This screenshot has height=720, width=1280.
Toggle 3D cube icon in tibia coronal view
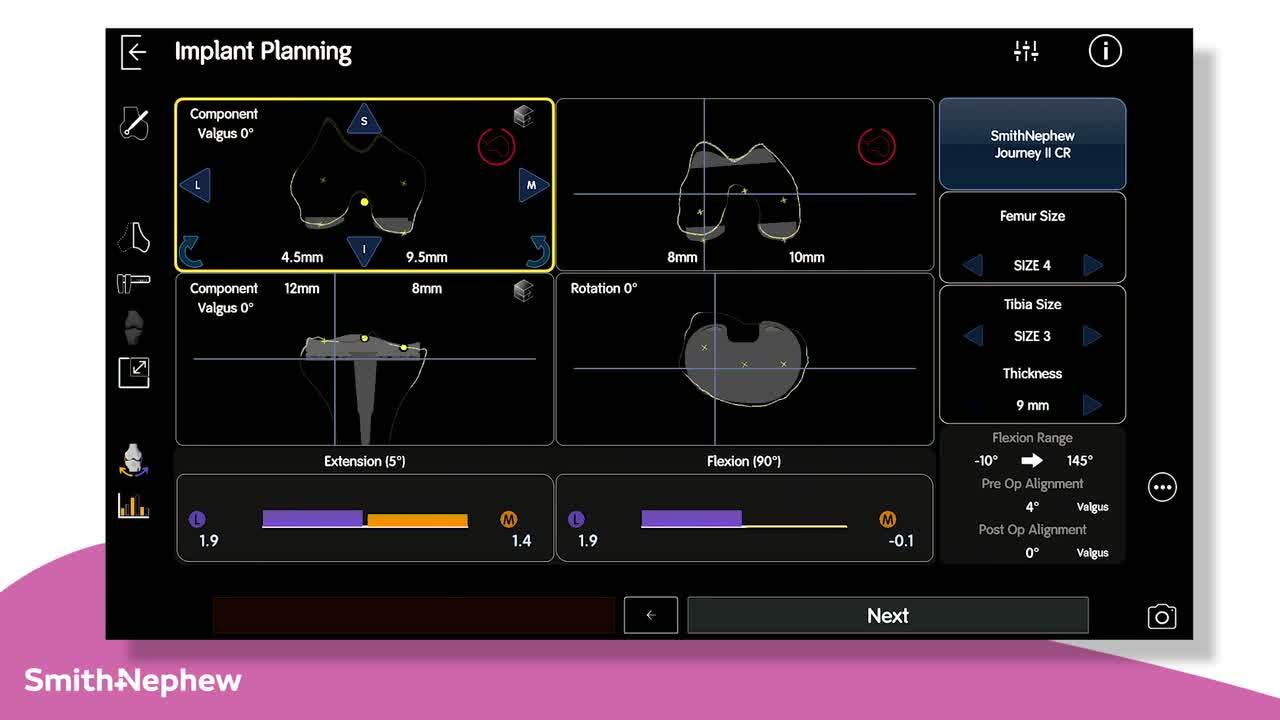pos(523,290)
